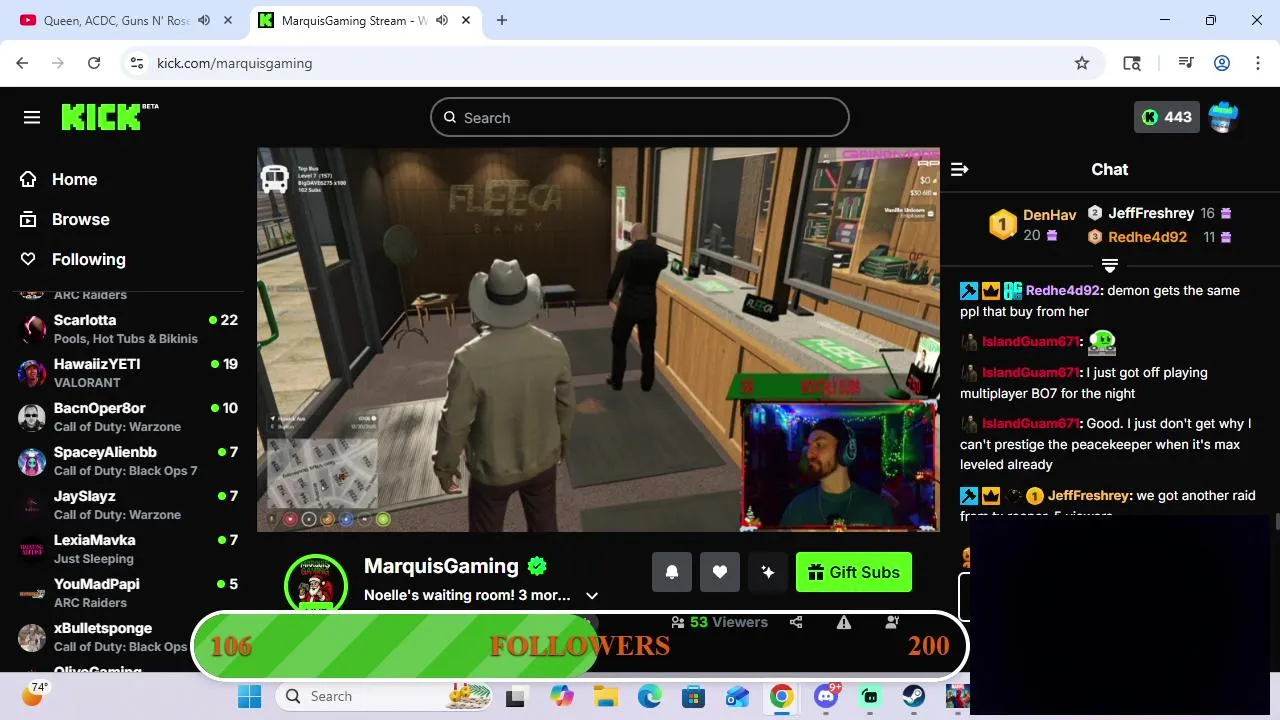The height and width of the screenshot is (720, 1280).
Task: Open BacnOper8or channel in sidebar
Action: click(128, 417)
